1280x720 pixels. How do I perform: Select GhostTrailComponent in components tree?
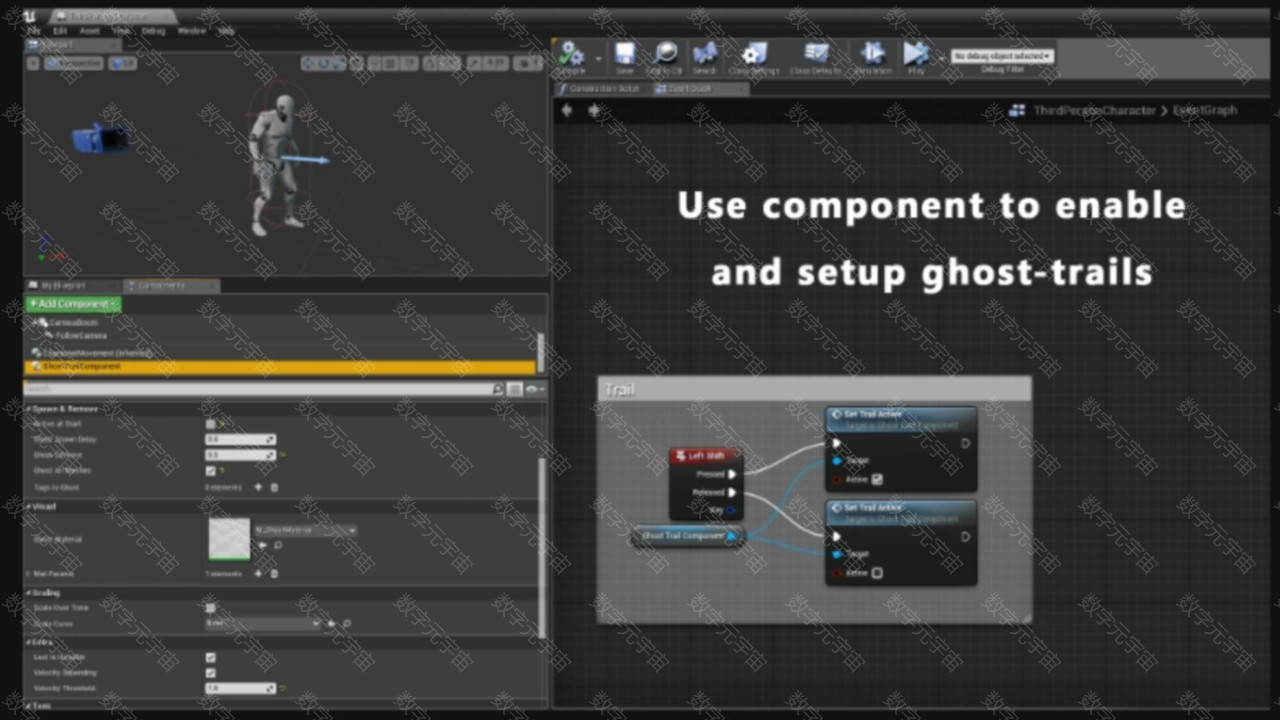pyautogui.click(x=280, y=367)
